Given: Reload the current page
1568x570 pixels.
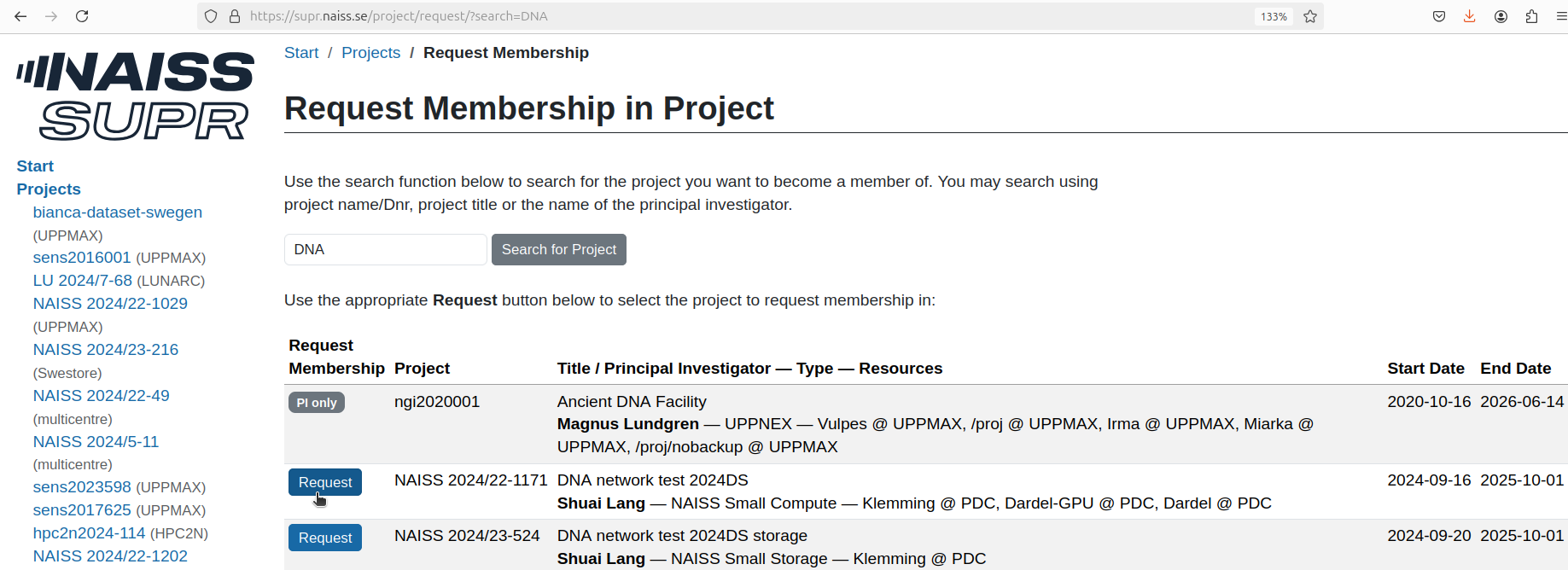Looking at the screenshot, I should pos(82,15).
